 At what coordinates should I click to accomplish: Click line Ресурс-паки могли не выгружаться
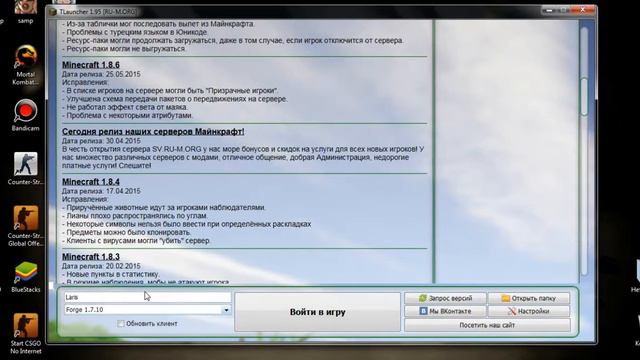pos(124,49)
